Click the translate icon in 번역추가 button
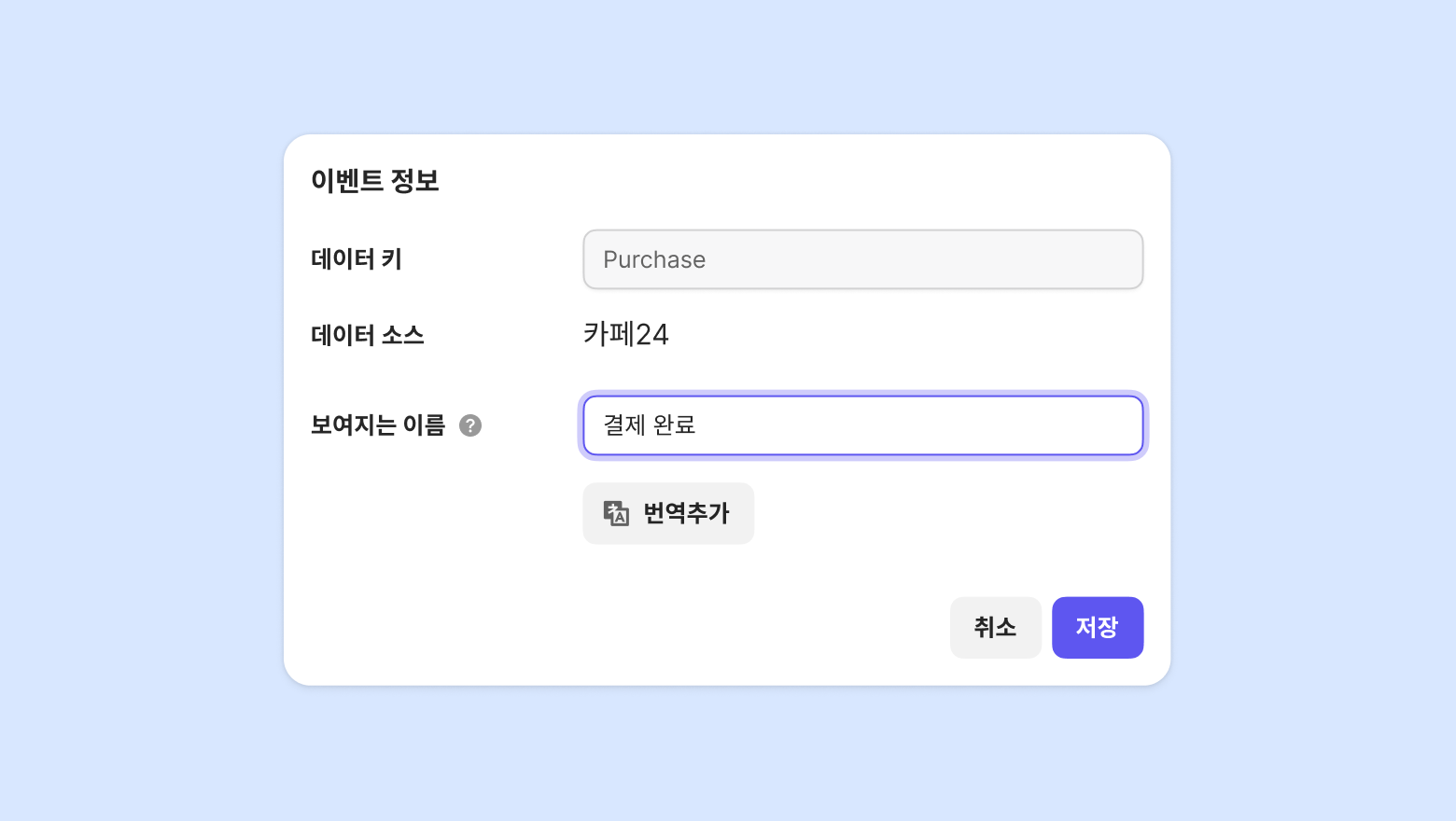 point(616,513)
